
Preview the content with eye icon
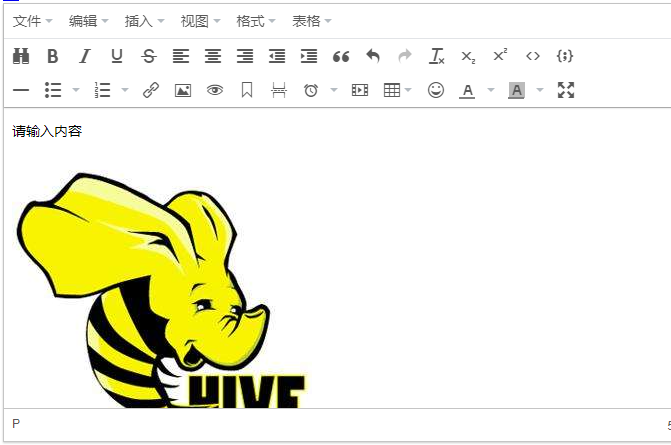(x=215, y=90)
